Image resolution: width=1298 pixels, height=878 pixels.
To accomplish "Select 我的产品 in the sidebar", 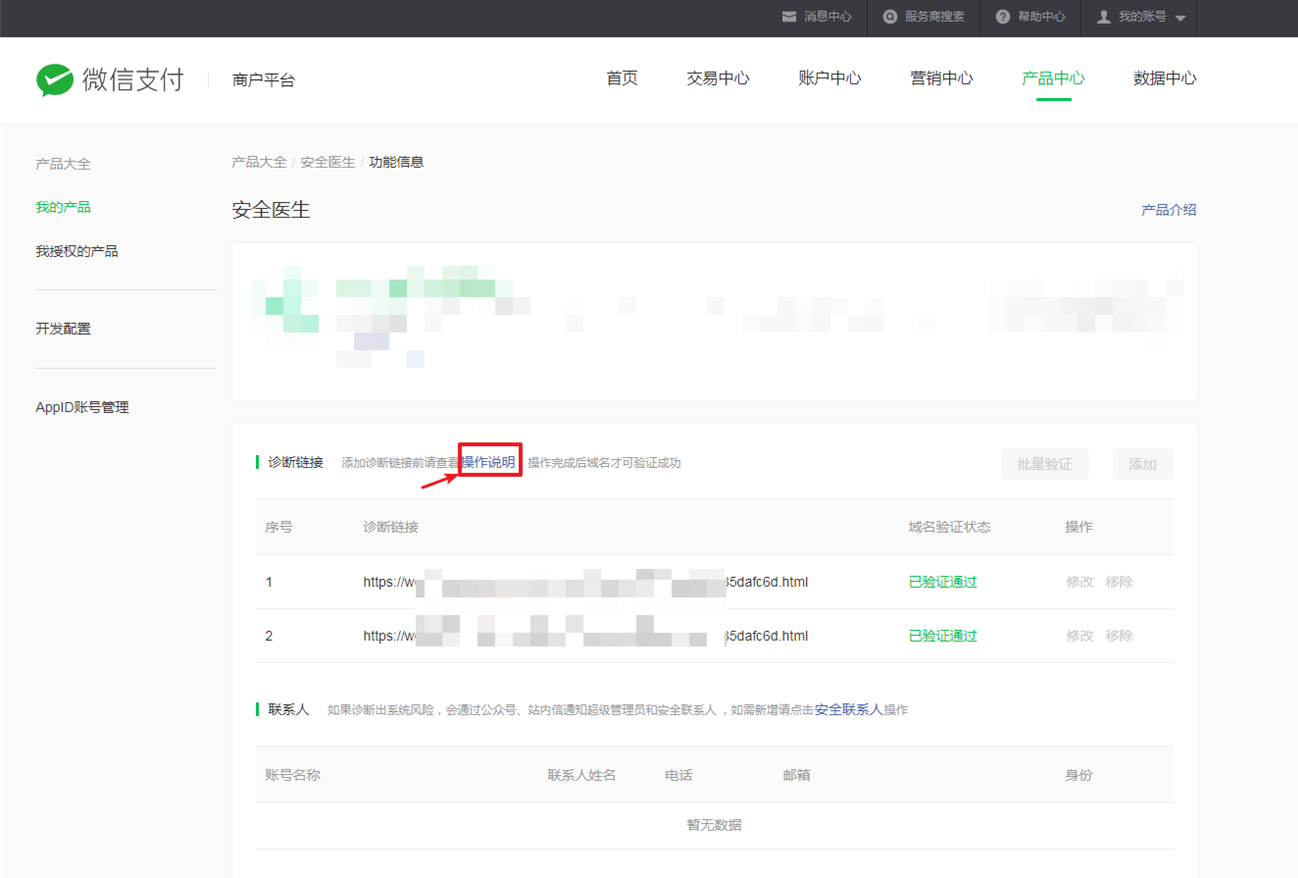I will [x=63, y=207].
